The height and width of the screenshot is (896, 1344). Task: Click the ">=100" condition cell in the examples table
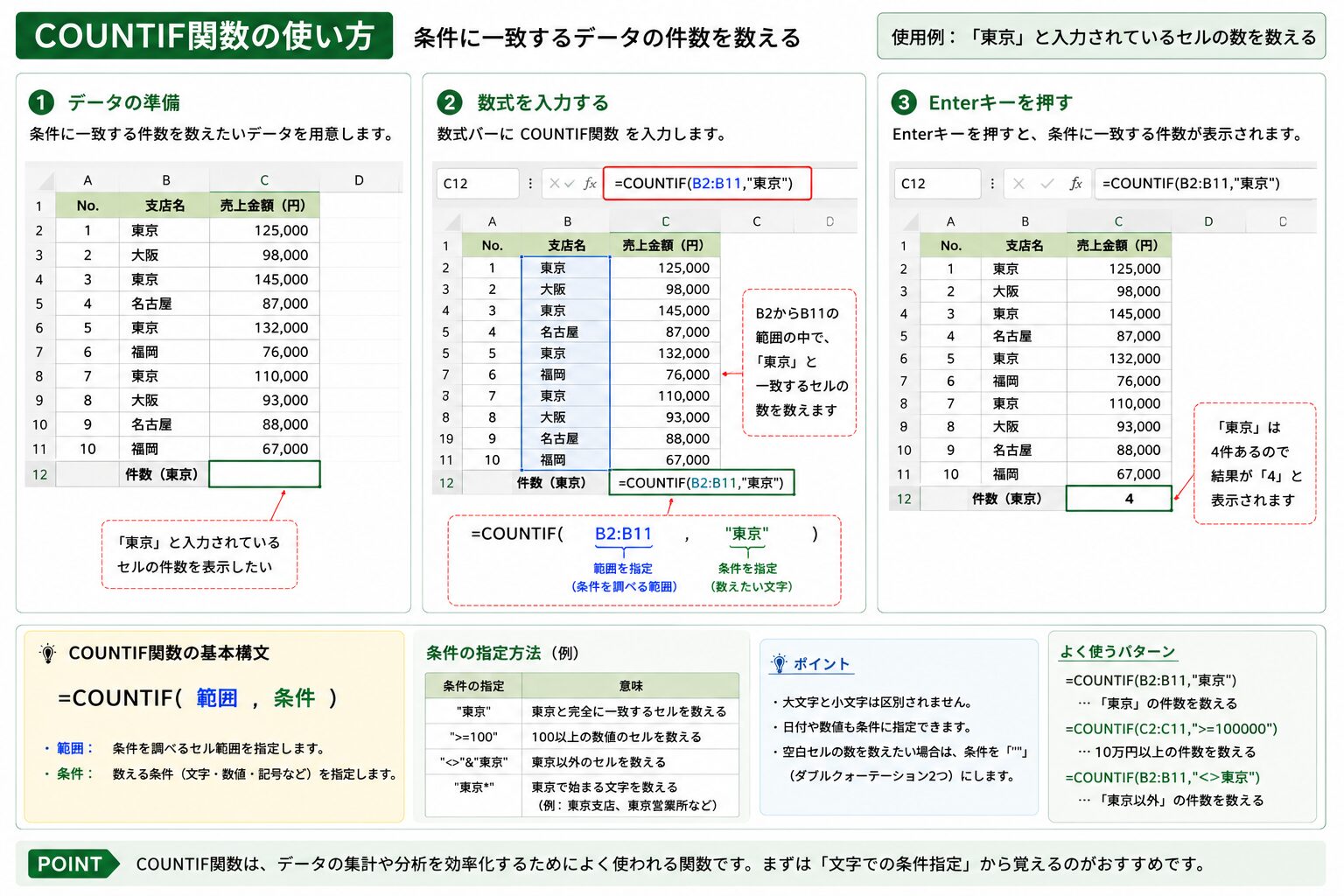473,738
